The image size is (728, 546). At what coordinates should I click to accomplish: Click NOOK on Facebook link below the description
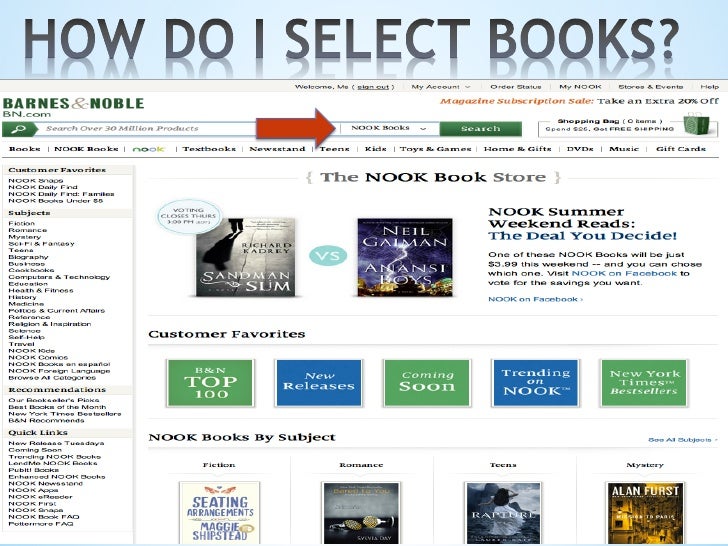535,299
